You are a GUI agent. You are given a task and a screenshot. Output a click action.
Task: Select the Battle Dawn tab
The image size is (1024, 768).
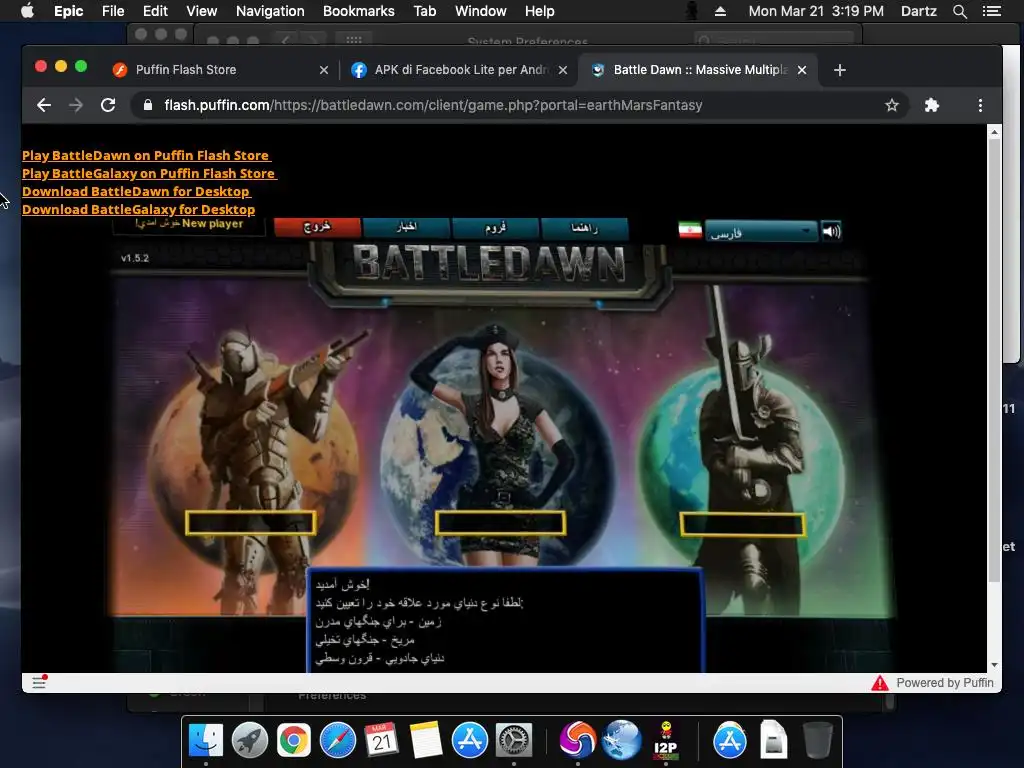point(699,70)
